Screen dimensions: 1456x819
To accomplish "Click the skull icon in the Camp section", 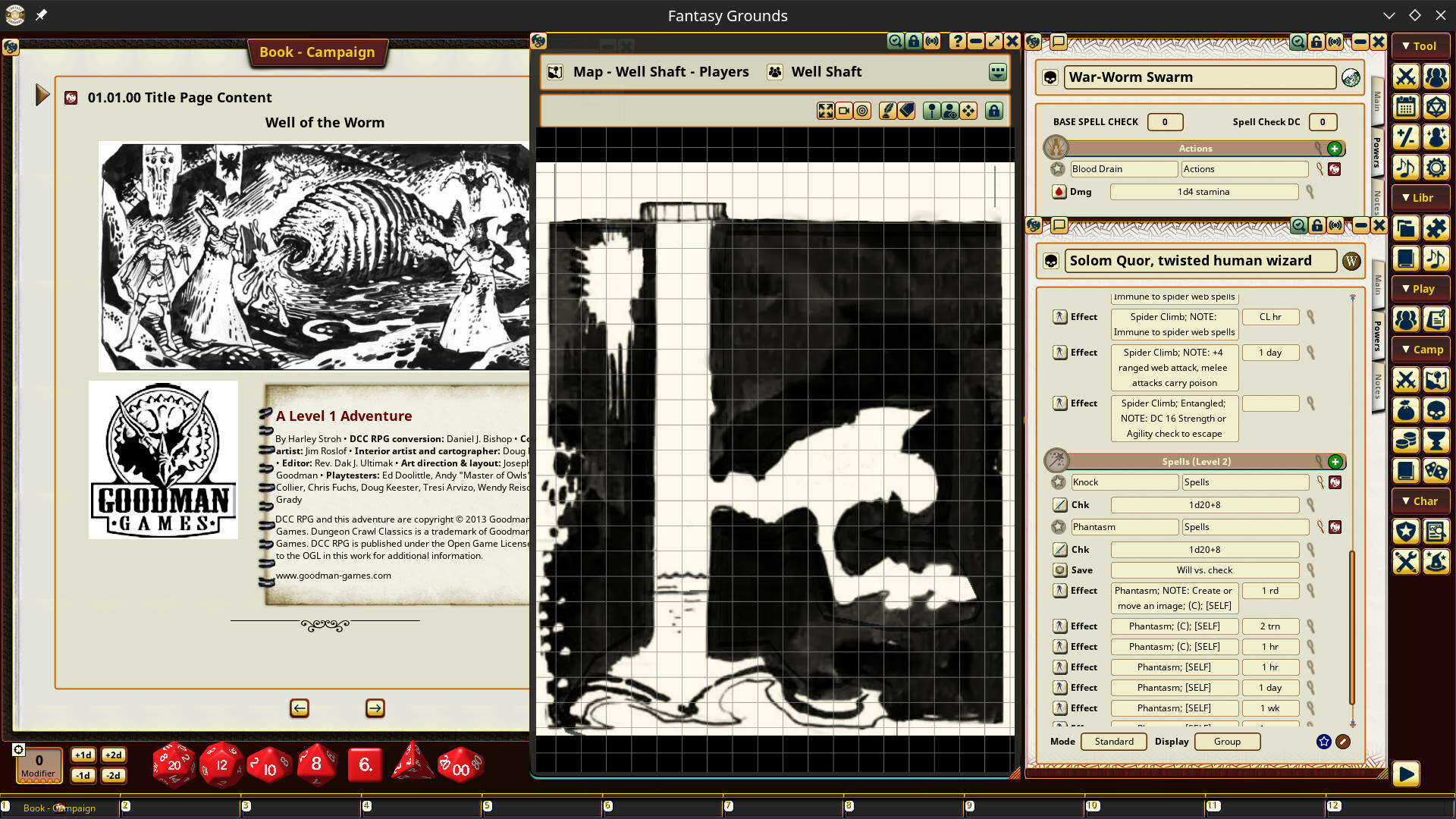I will coord(1438,410).
